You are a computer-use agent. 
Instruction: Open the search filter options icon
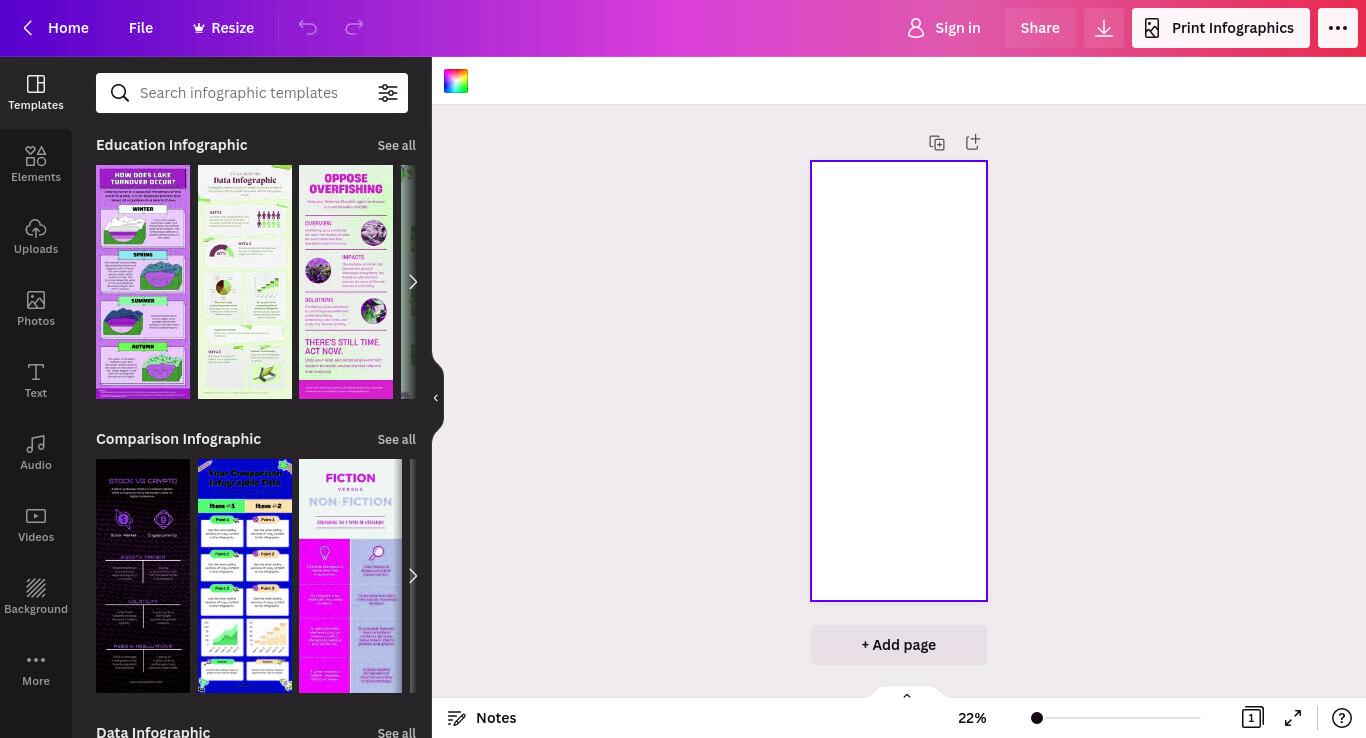coord(388,93)
